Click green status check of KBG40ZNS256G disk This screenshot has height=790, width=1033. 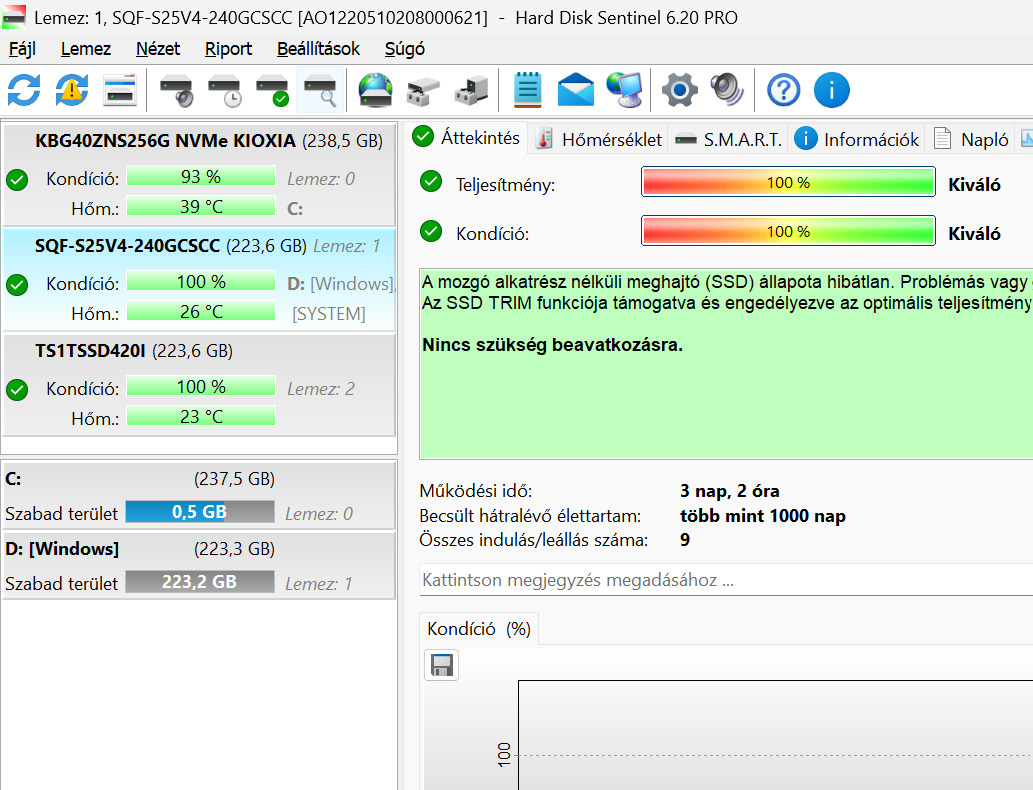pos(17,180)
